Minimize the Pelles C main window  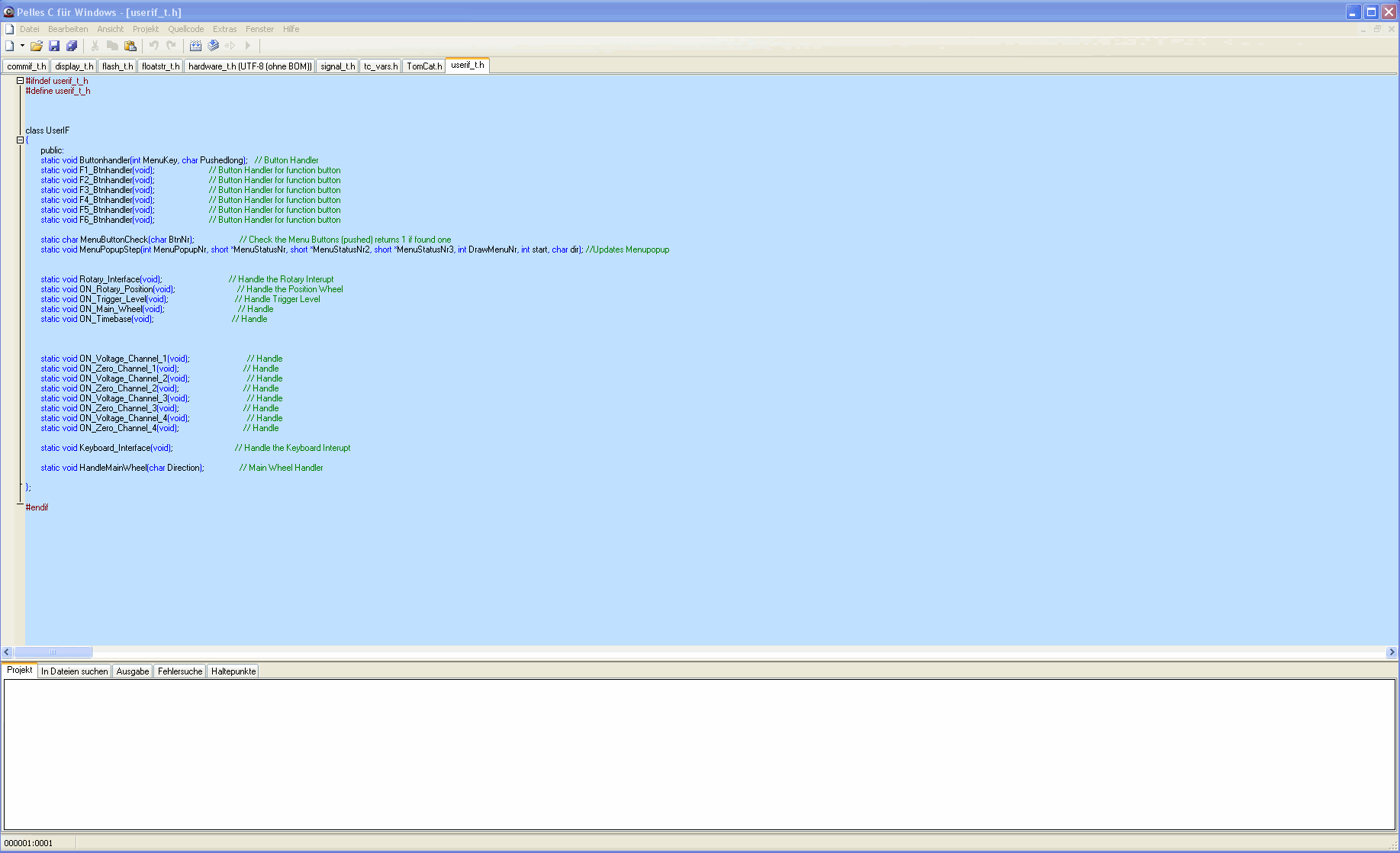(x=1353, y=12)
